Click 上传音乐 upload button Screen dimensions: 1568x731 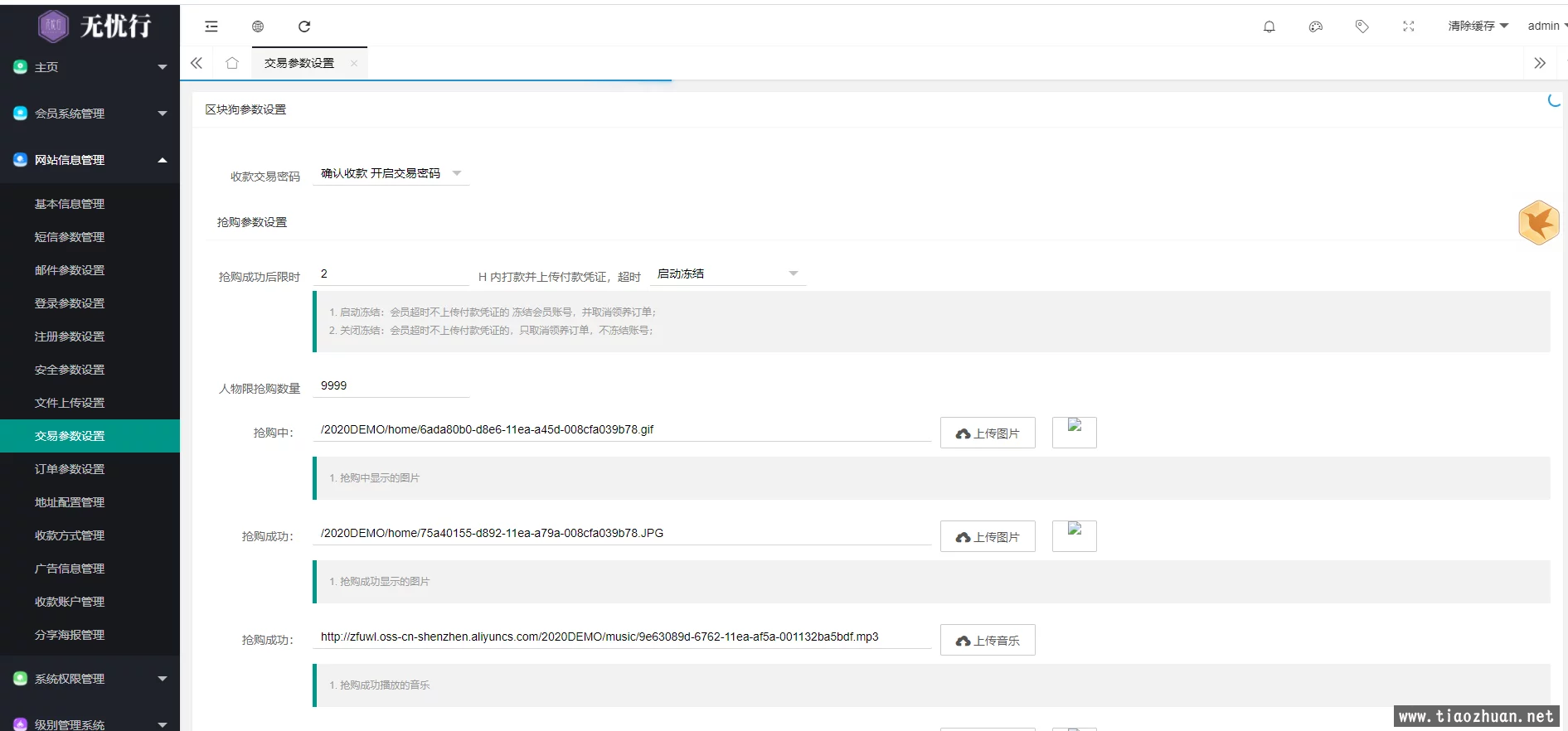point(987,640)
